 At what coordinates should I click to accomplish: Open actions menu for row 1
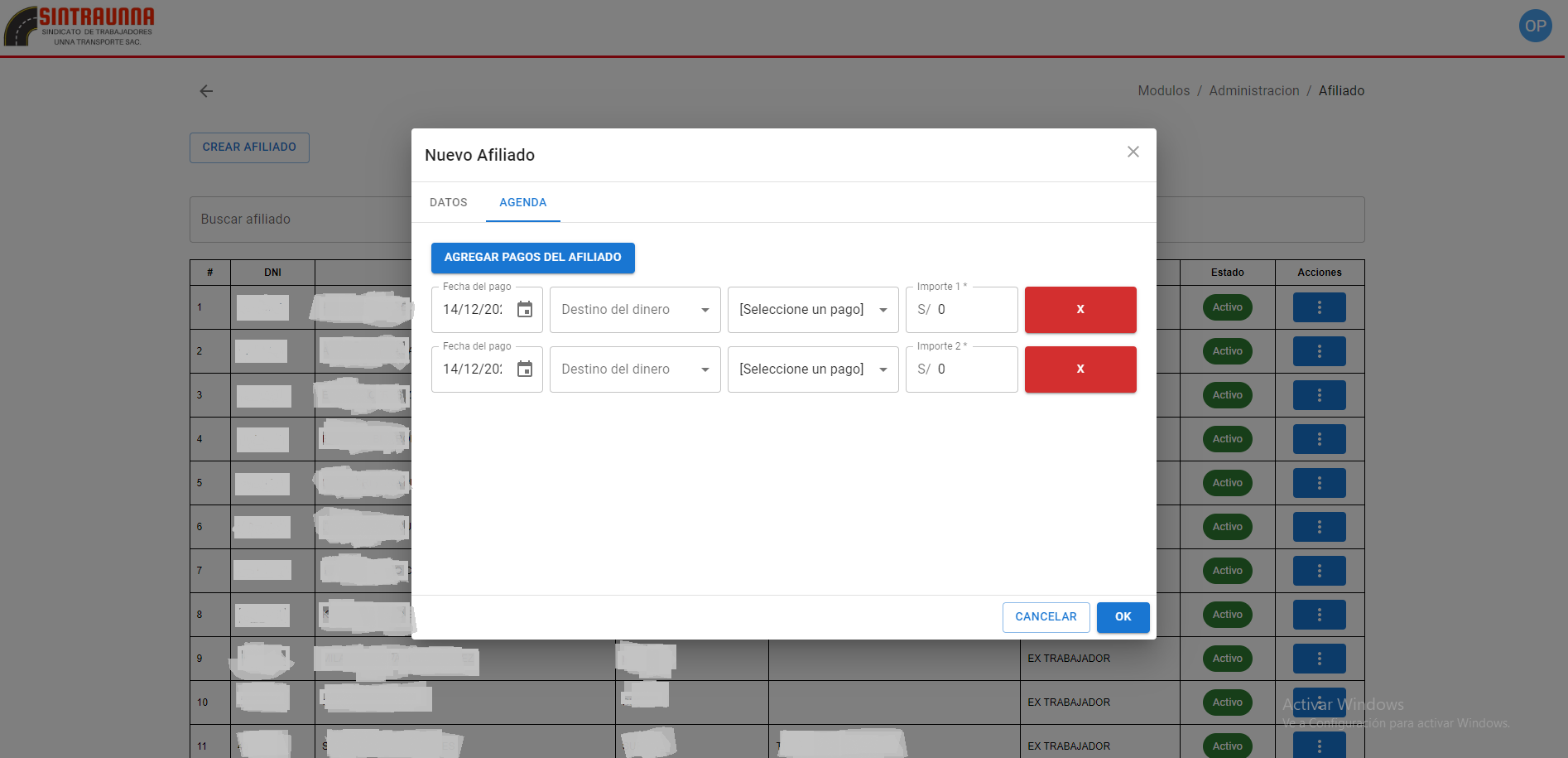1319,307
